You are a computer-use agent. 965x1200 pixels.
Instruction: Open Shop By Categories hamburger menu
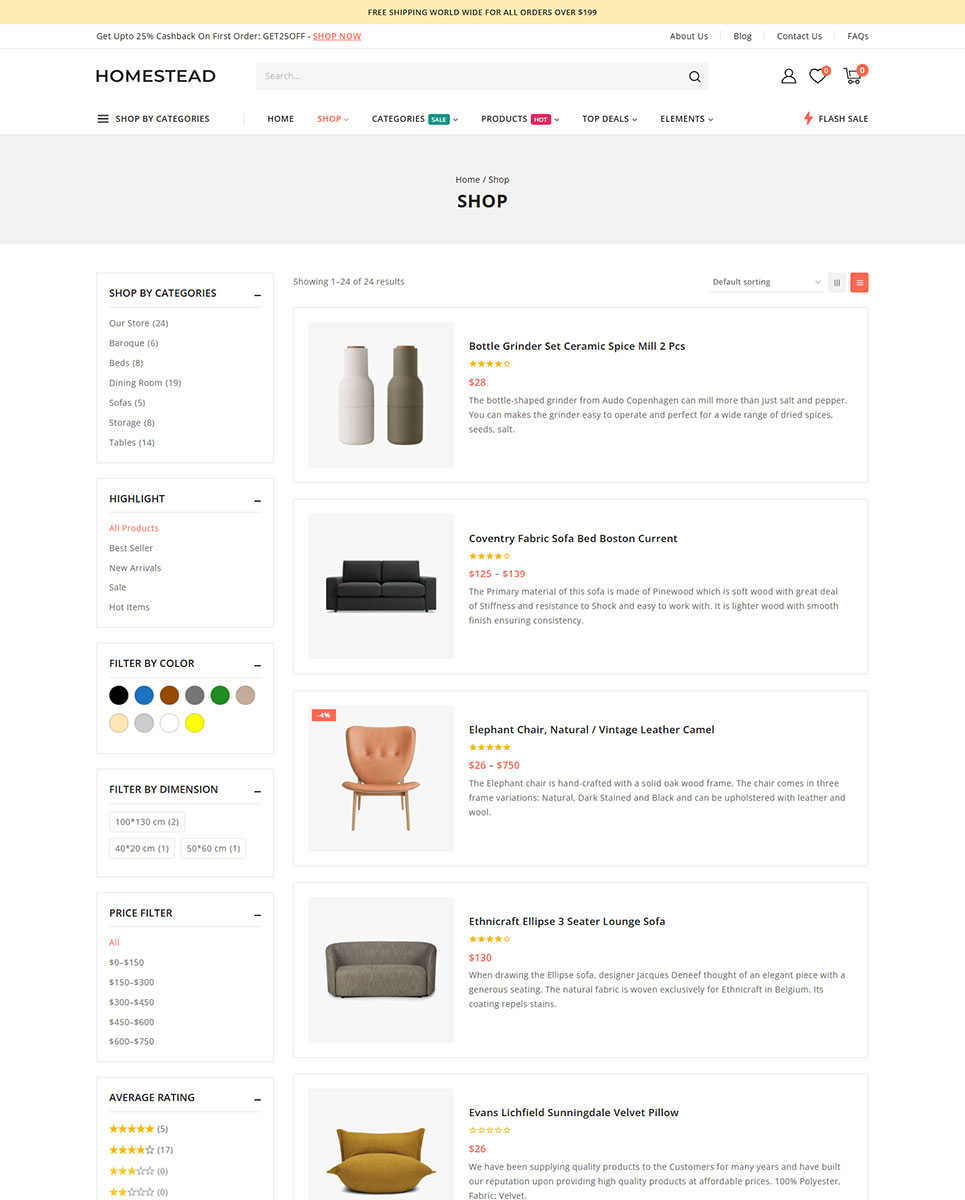click(x=103, y=119)
